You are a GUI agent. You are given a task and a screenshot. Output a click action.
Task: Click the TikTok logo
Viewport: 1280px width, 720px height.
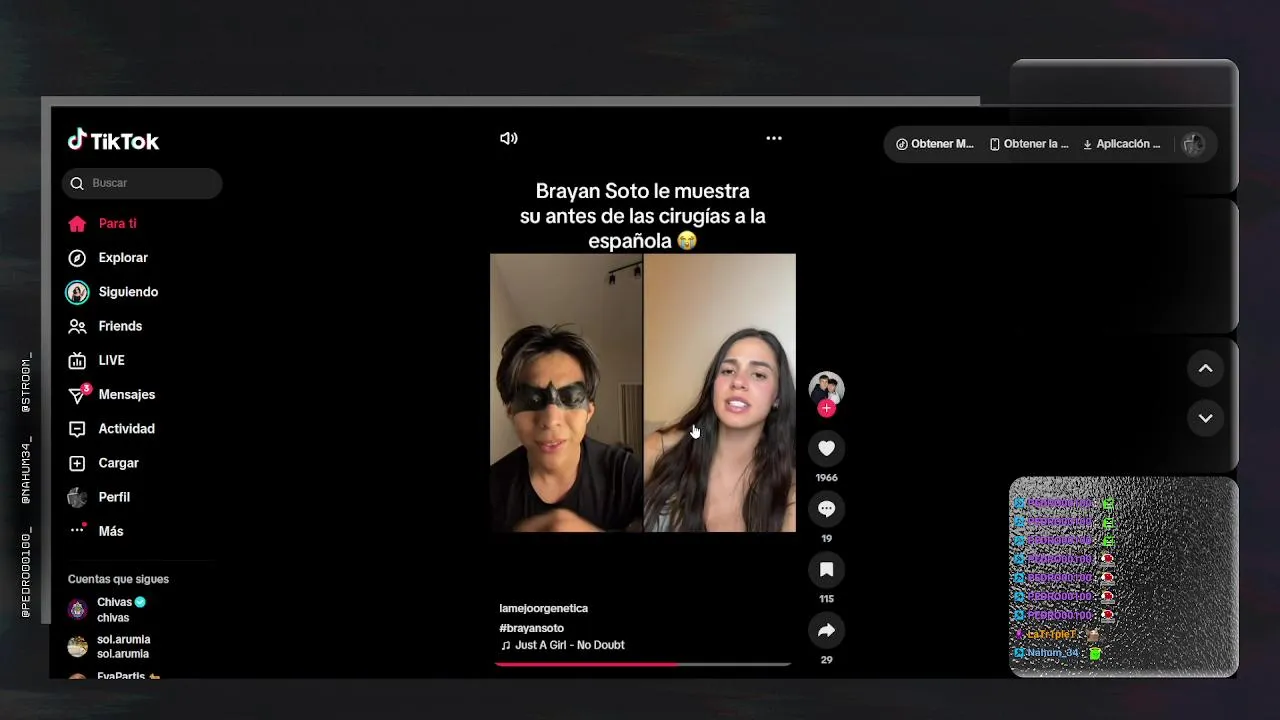pyautogui.click(x=113, y=141)
